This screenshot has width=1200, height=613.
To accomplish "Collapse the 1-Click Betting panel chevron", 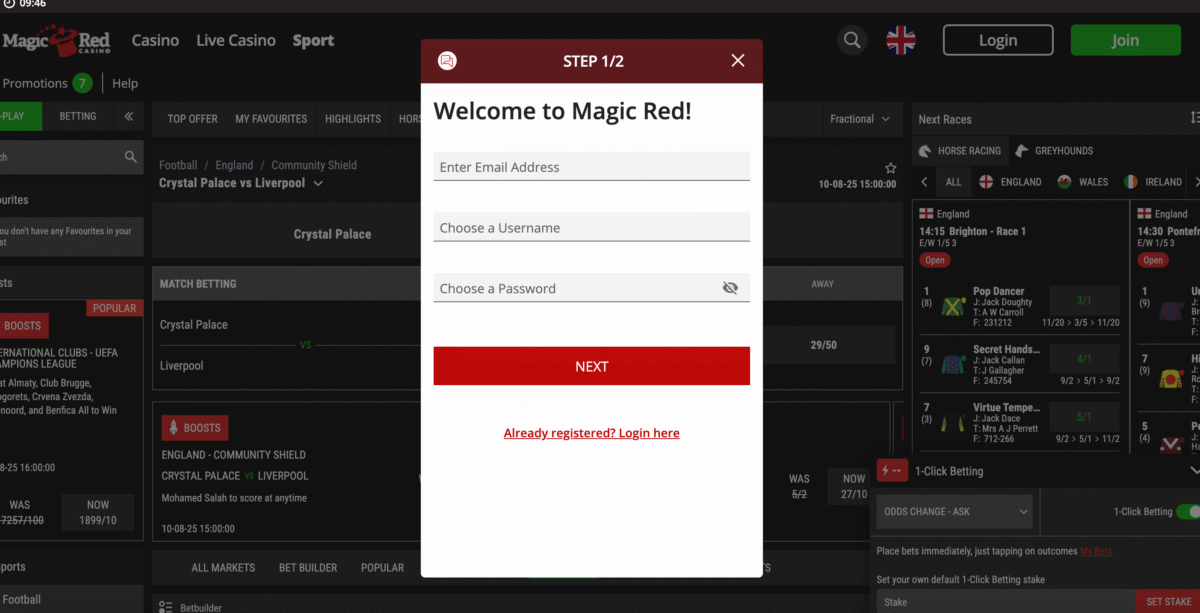I will coord(1194,470).
